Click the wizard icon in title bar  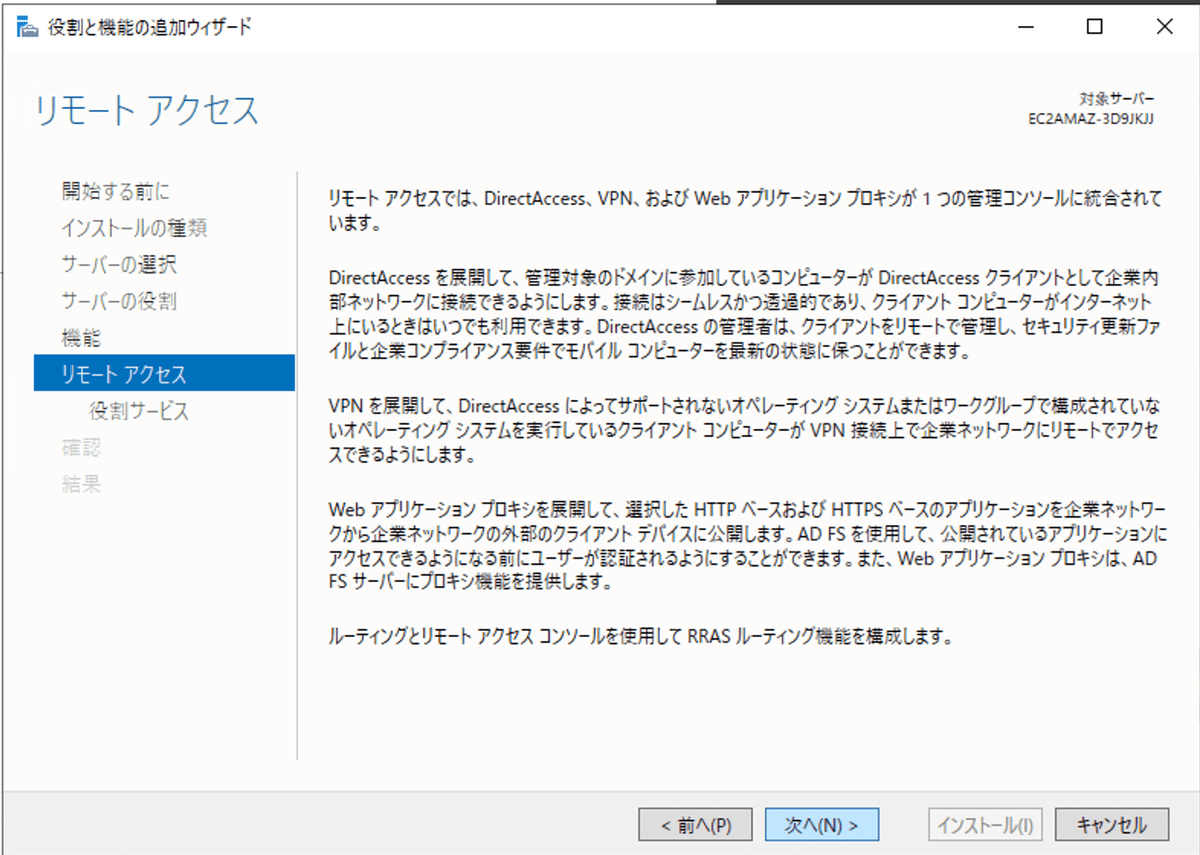point(29,27)
